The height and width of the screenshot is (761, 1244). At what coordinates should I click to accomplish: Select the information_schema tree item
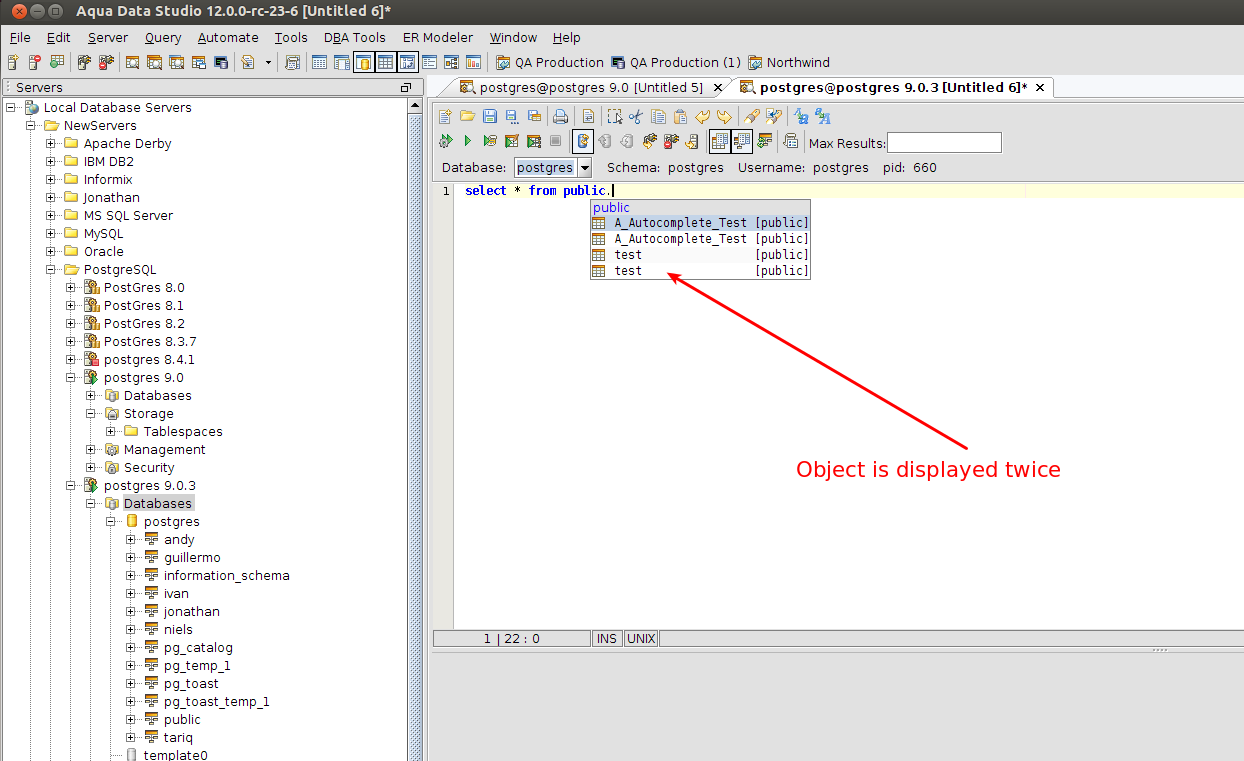tap(227, 575)
